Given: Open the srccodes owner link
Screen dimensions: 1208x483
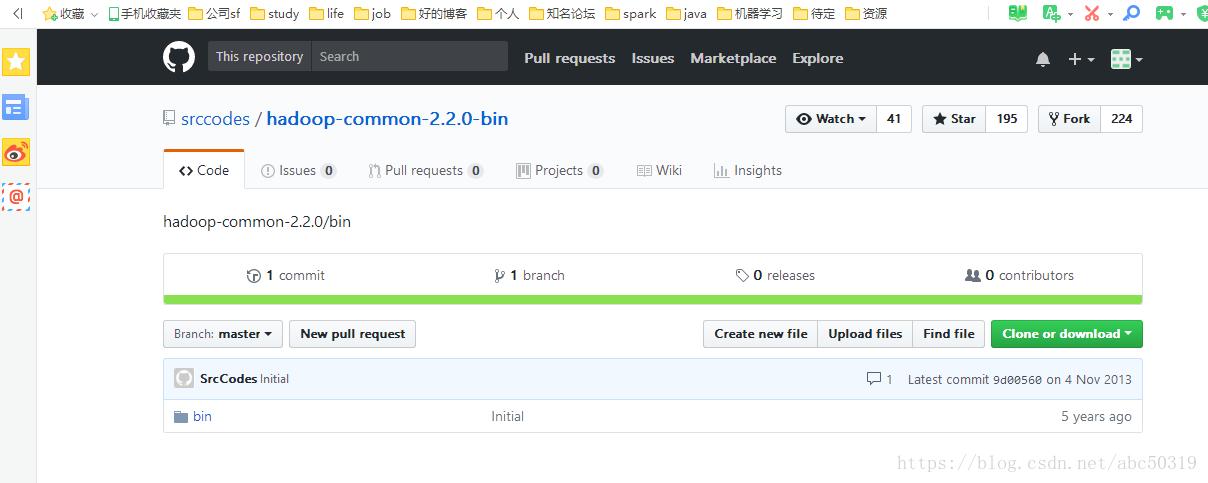Looking at the screenshot, I should [215, 119].
